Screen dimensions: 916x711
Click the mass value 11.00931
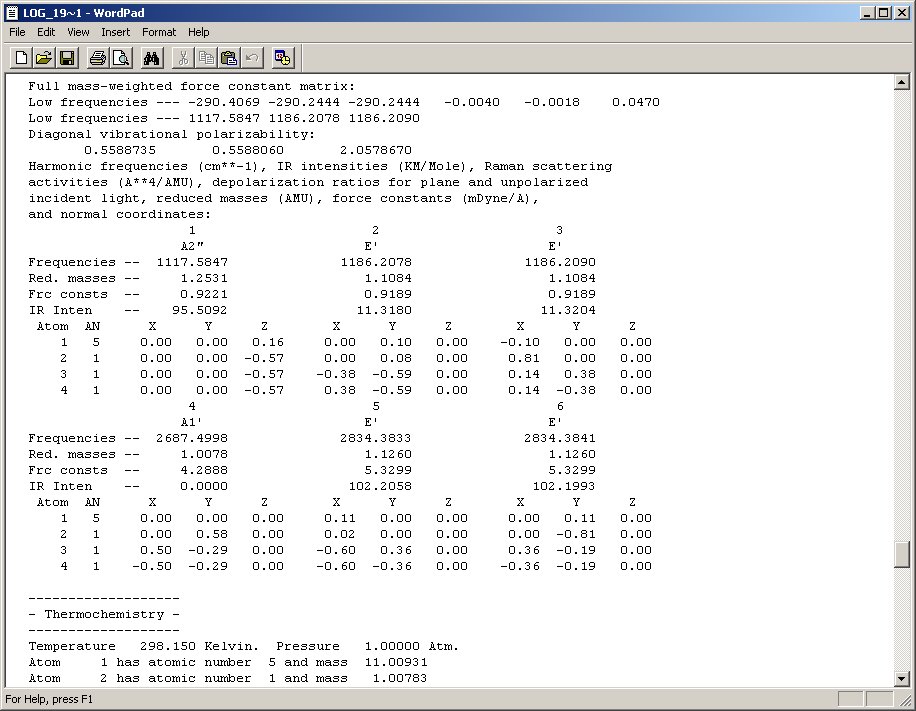click(396, 663)
